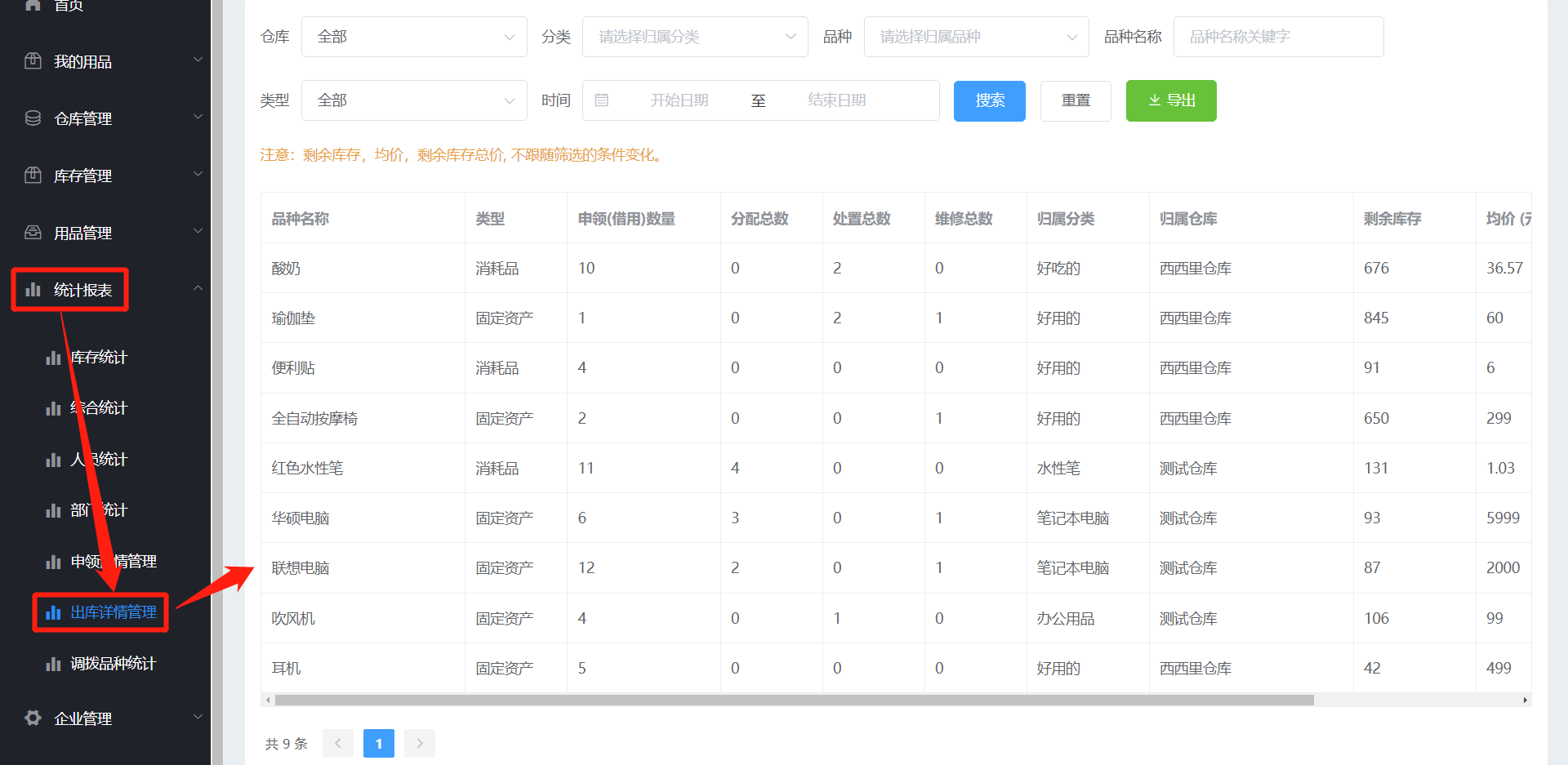Open the 品种 dropdown
This screenshot has width=1568, height=765.
point(976,37)
